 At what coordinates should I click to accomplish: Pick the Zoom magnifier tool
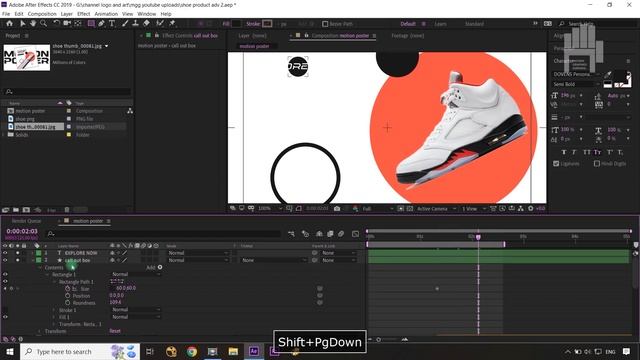[43, 24]
